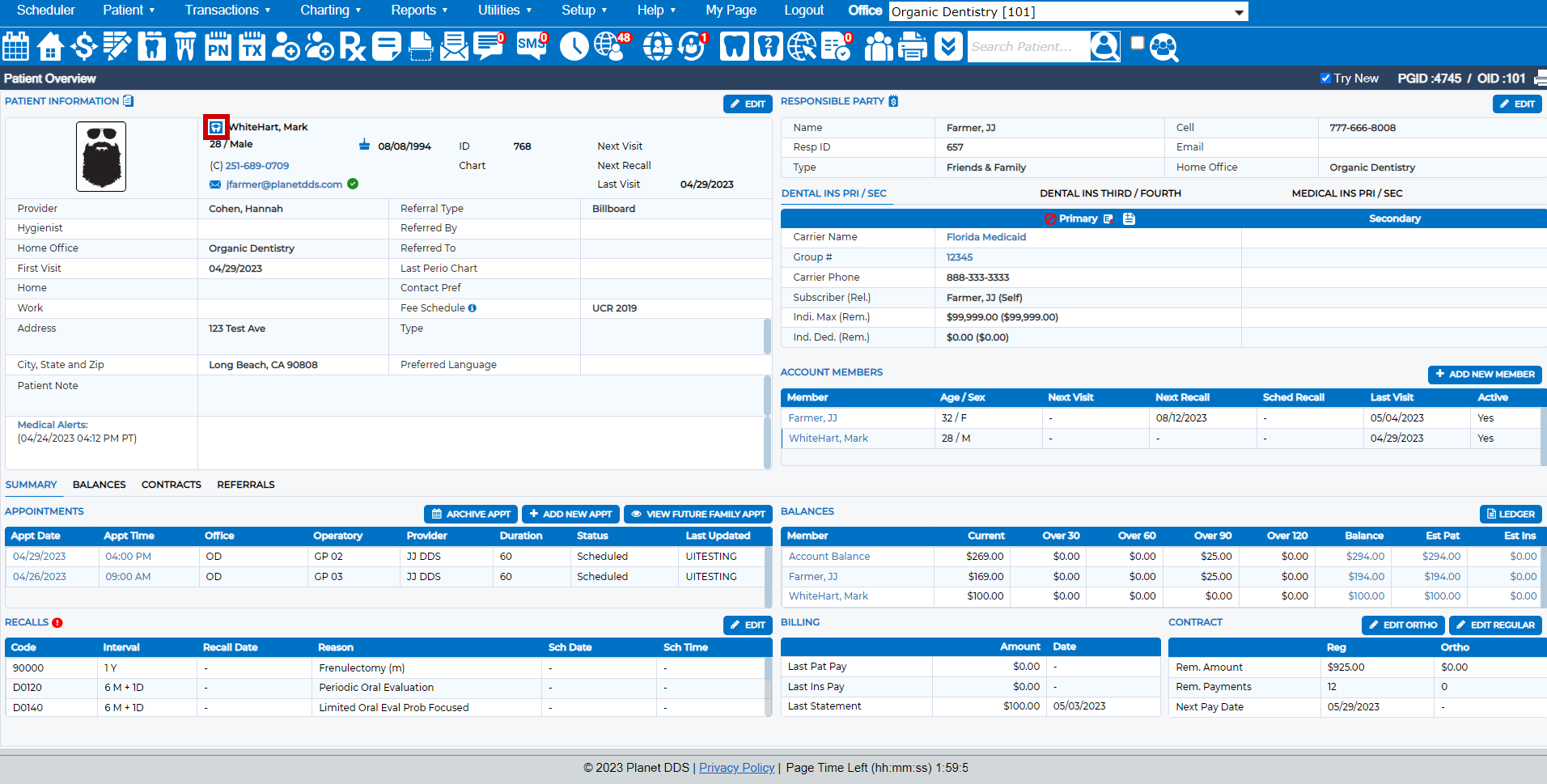Click the TX treatment plan icon
1547x784 pixels.
pyautogui.click(x=252, y=47)
